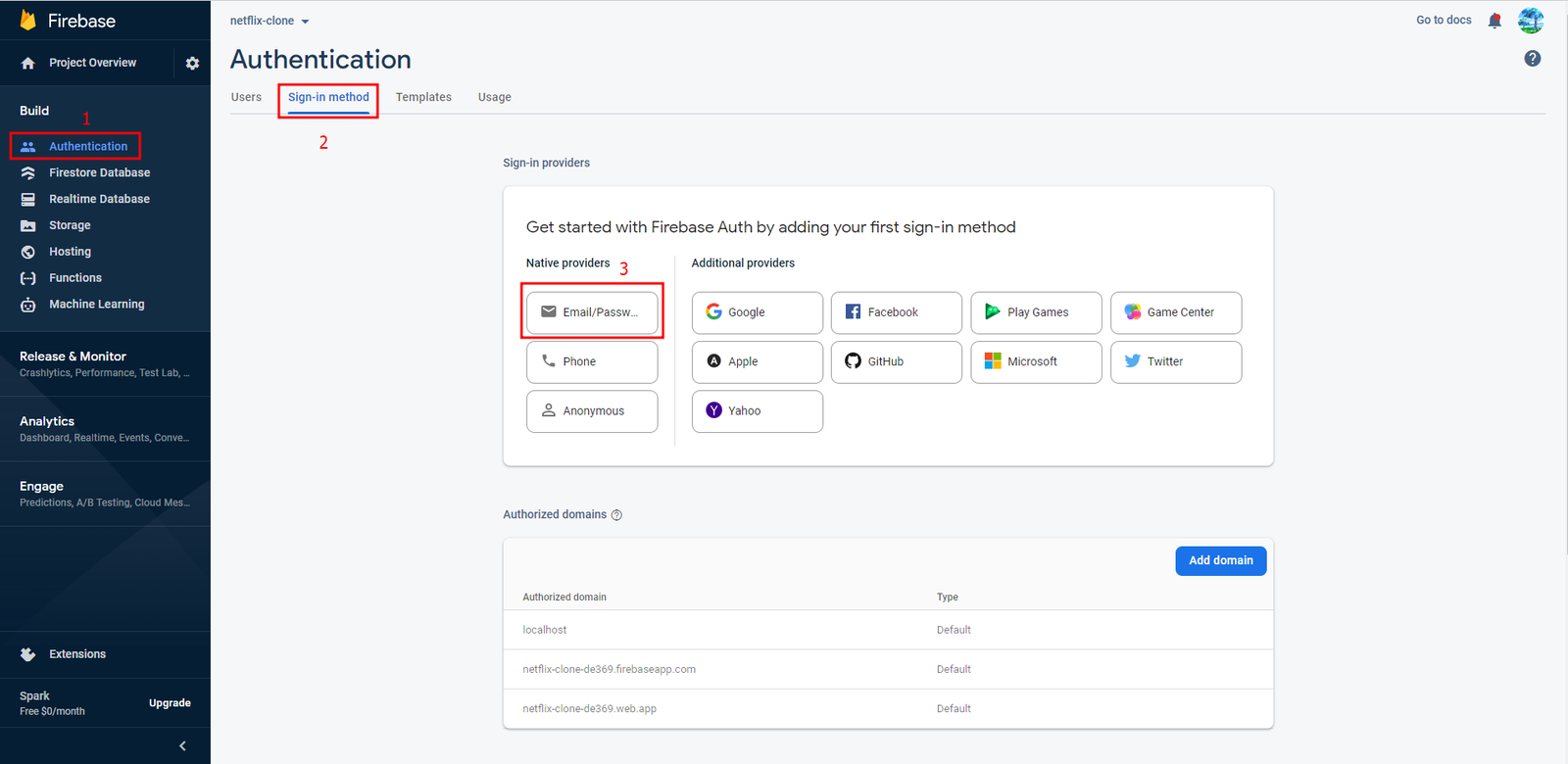Select the Microsoft provider

(x=1037, y=361)
